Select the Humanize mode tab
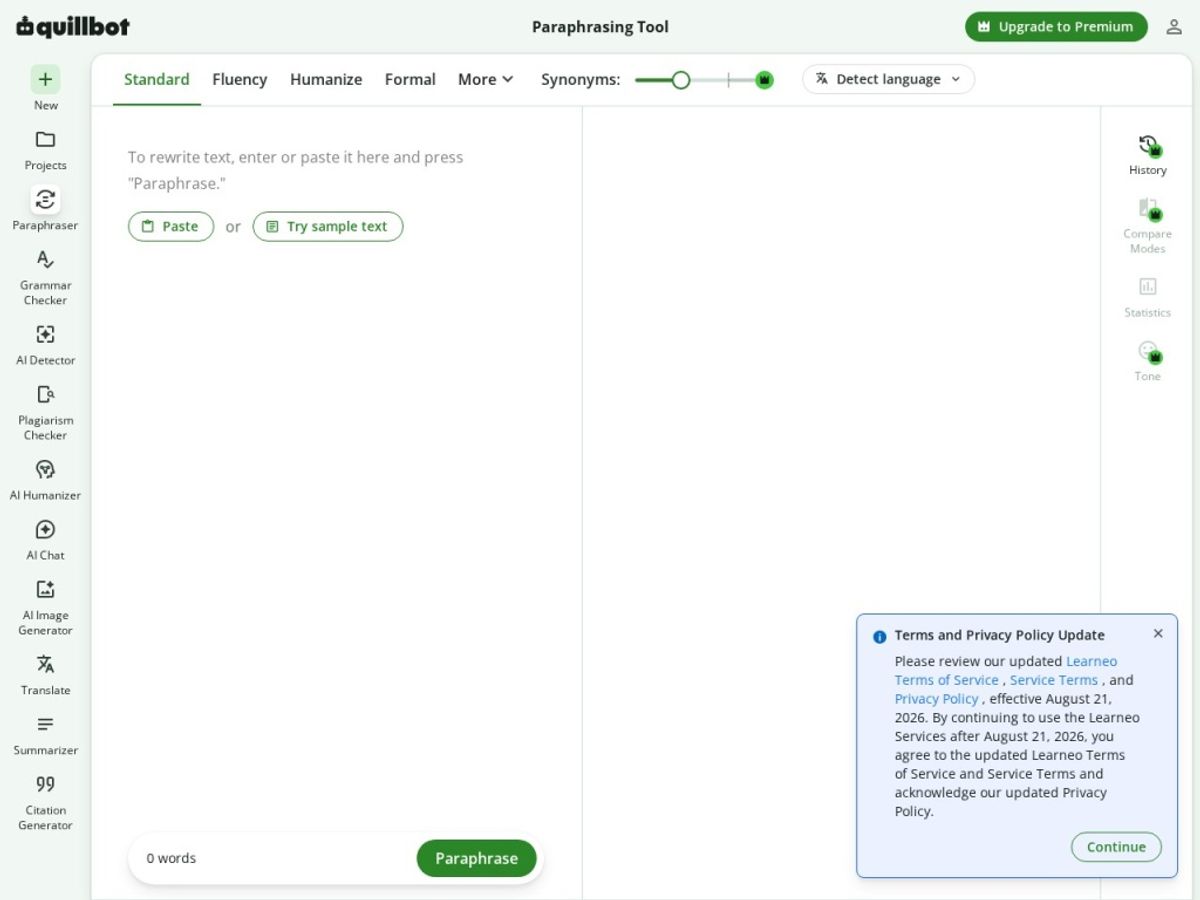Viewport: 1200px width, 900px height. 326,79
